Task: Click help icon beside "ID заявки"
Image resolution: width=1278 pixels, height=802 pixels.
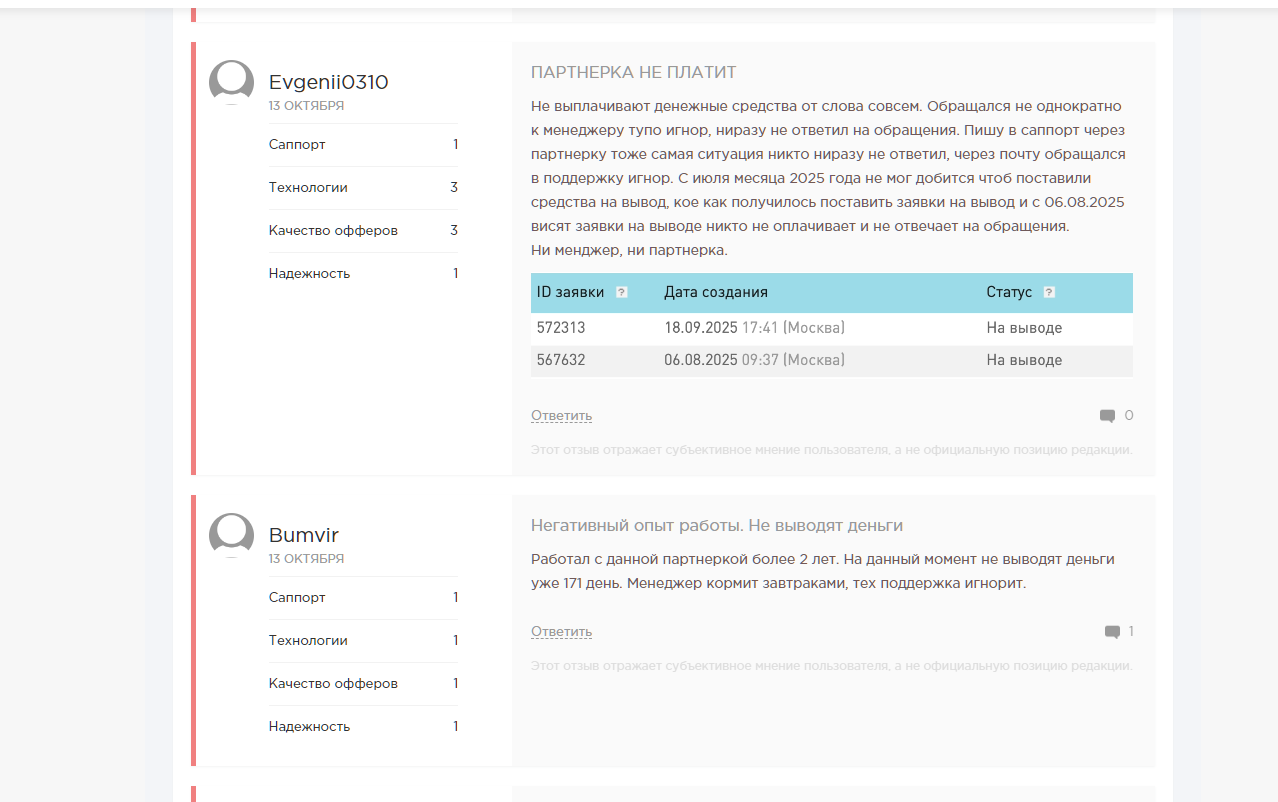Action: click(622, 293)
